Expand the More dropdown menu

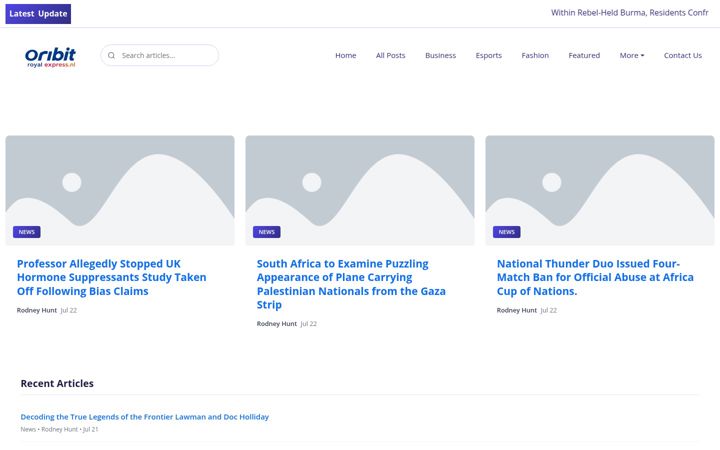pyautogui.click(x=632, y=56)
